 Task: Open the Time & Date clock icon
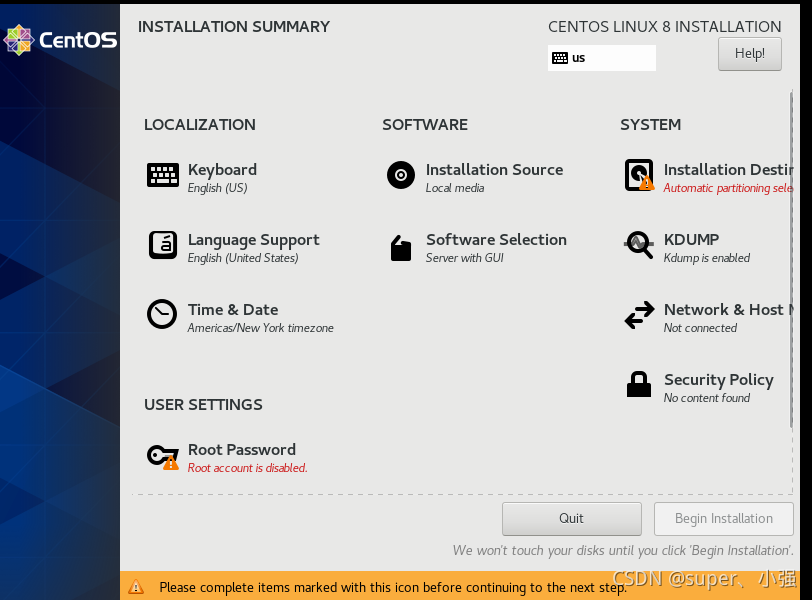[x=162, y=314]
